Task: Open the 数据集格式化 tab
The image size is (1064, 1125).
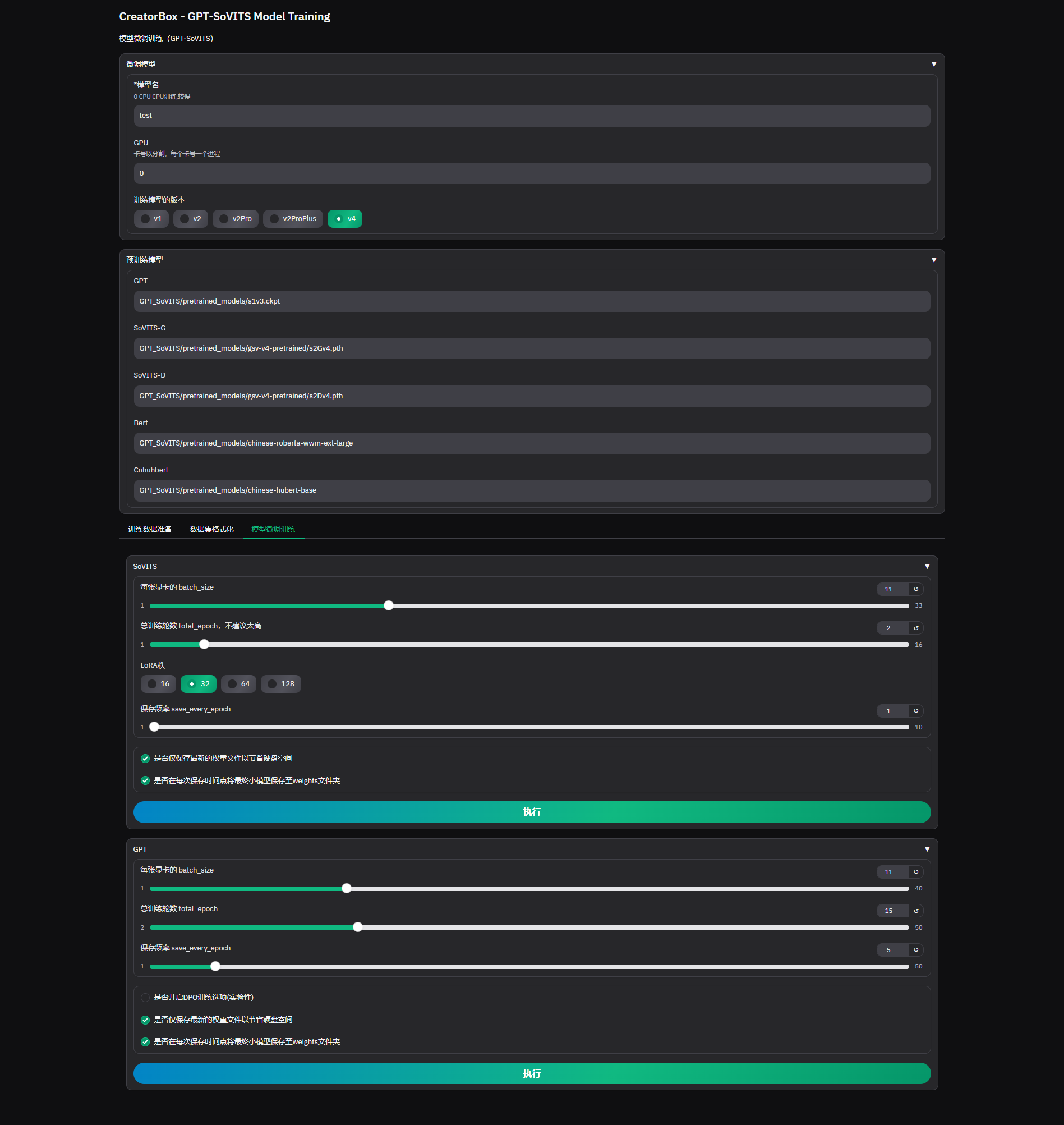Action: 211,529
